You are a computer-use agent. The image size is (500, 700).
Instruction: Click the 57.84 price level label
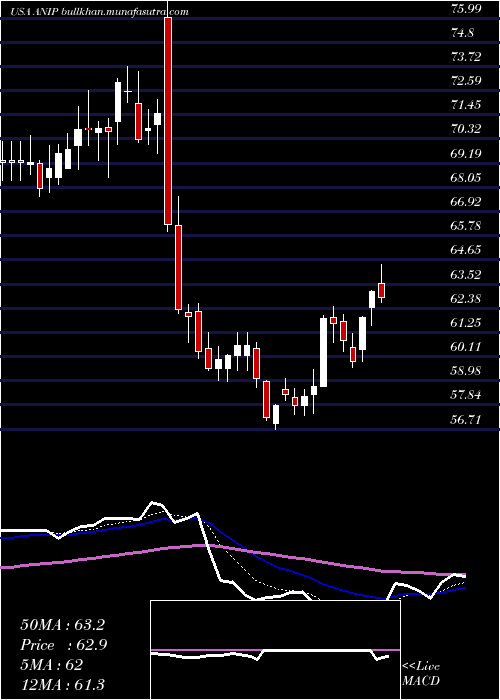pyautogui.click(x=465, y=395)
